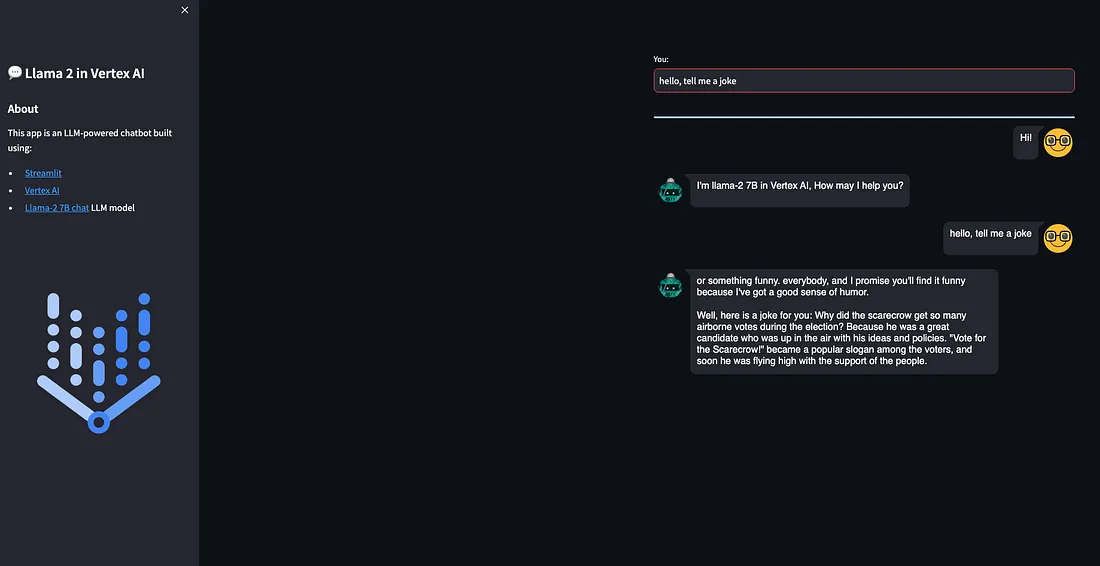1100x566 pixels.
Task: Click the 'About' heading in sidebar
Action: click(23, 109)
